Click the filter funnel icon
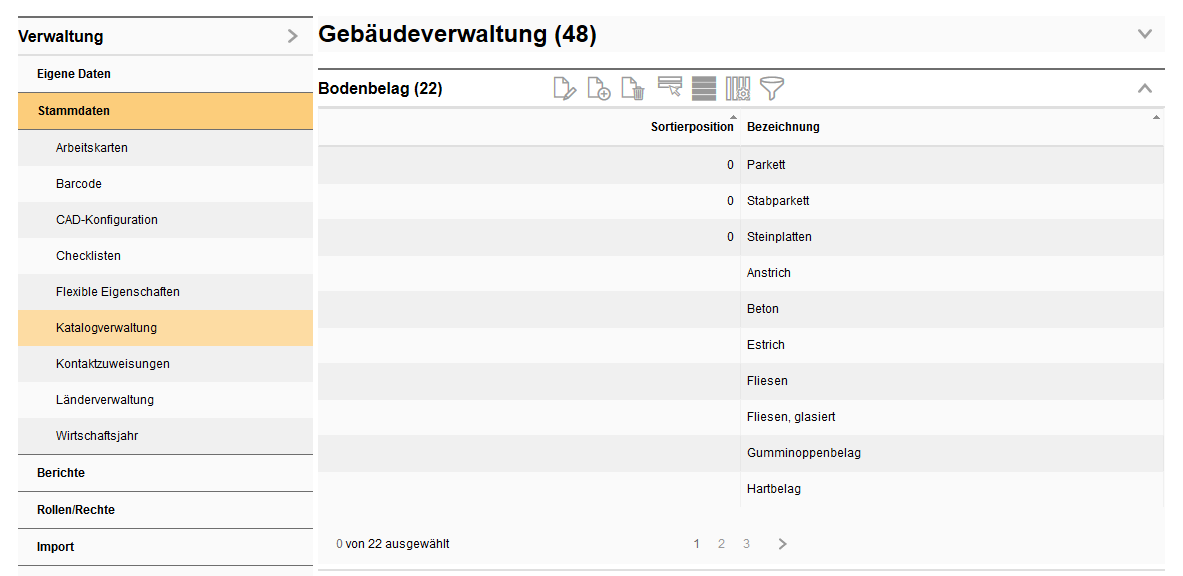The height and width of the screenshot is (576, 1183). [772, 88]
